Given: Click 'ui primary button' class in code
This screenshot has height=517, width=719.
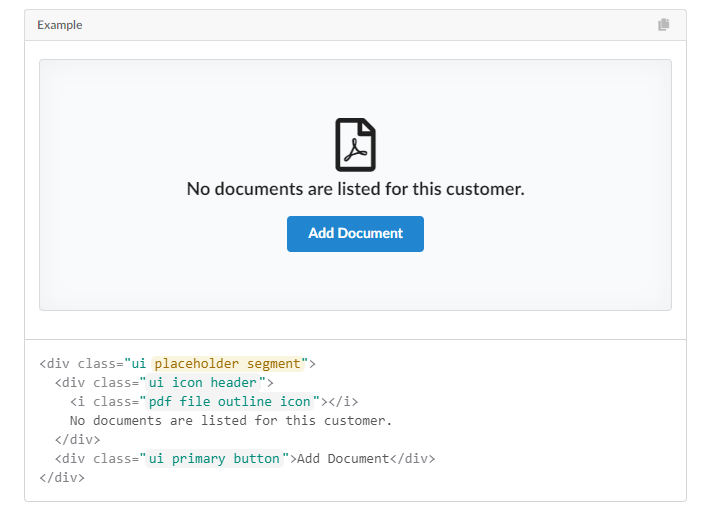Looking at the screenshot, I should (214, 459).
